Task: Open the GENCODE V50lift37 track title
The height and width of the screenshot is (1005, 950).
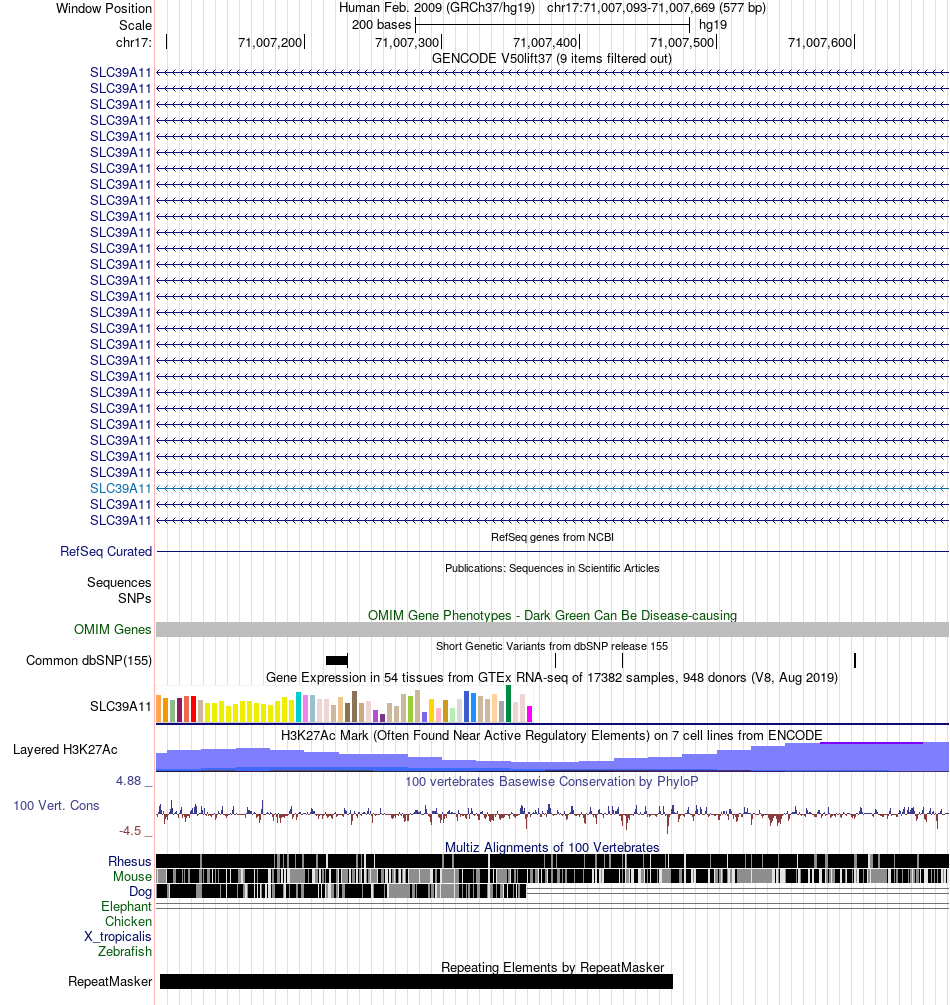Action: pyautogui.click(x=552, y=58)
